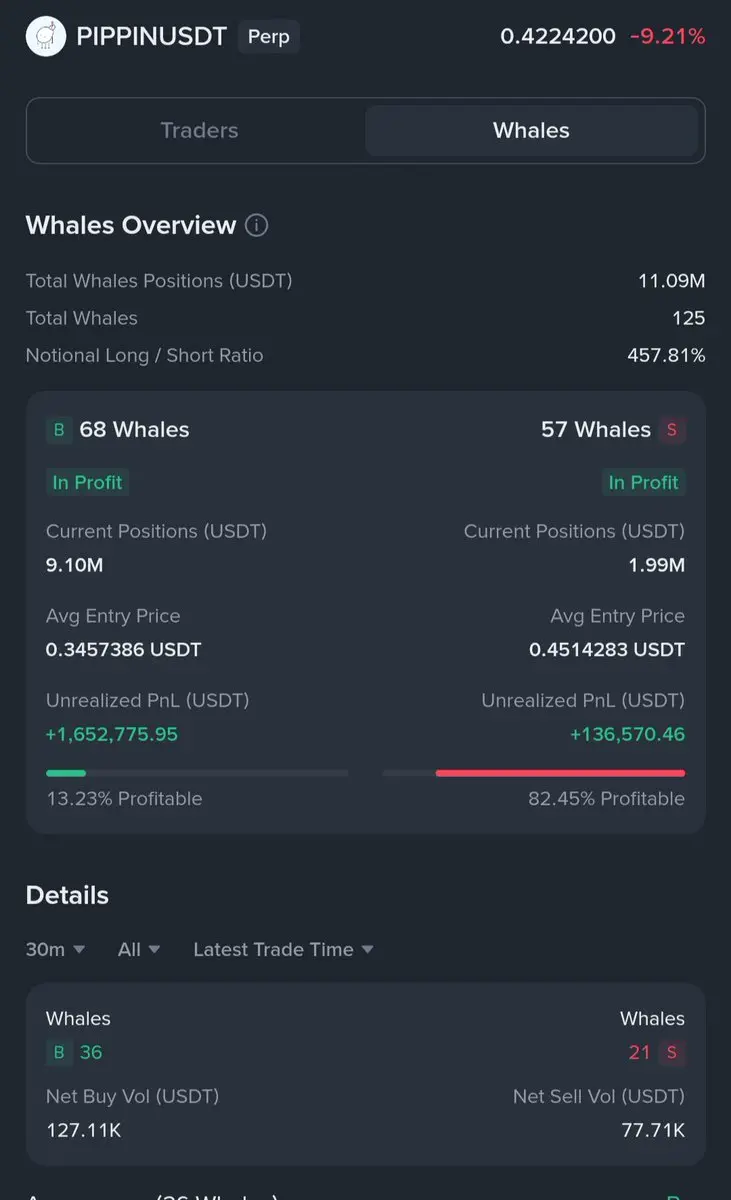Click the red S badge next to 21
Screen dimensions: 731x1200
point(672,1052)
